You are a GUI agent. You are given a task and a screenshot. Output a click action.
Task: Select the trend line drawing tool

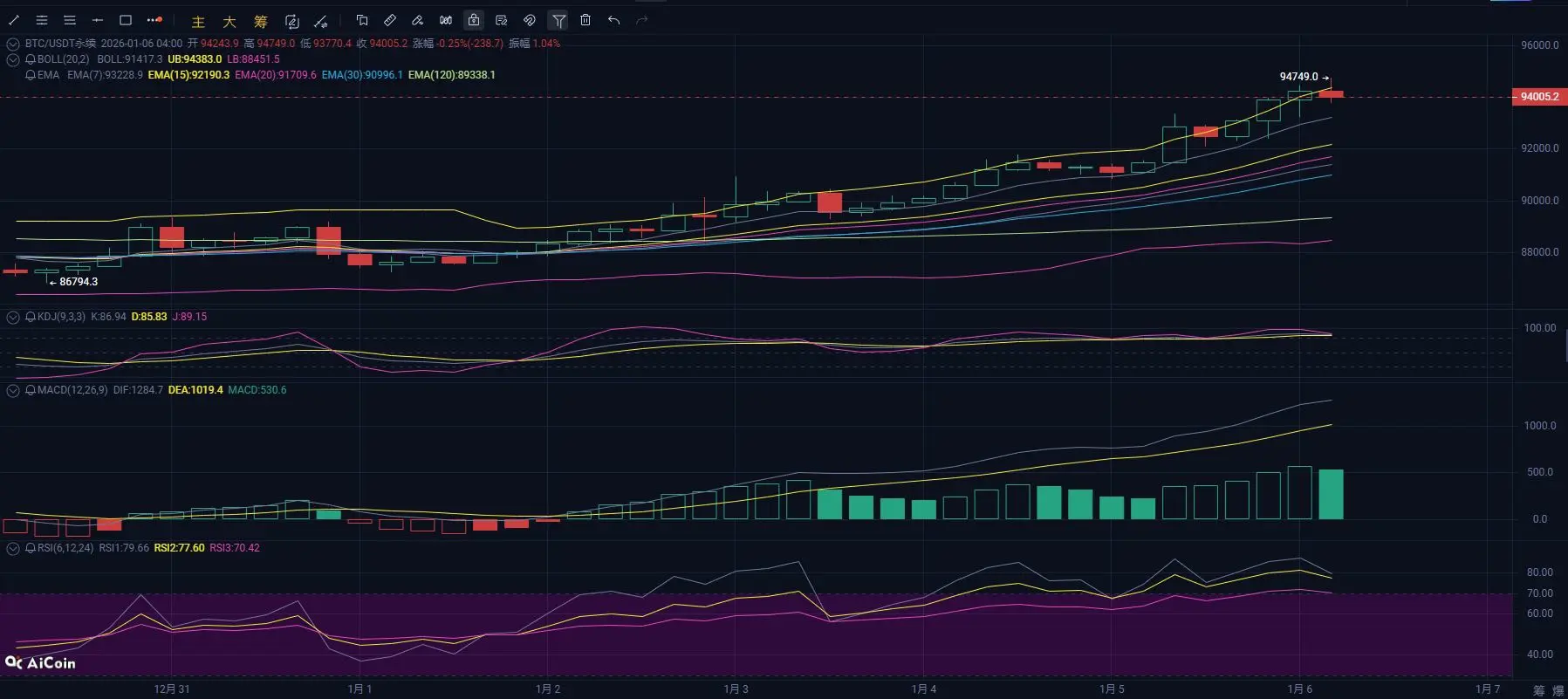14,20
